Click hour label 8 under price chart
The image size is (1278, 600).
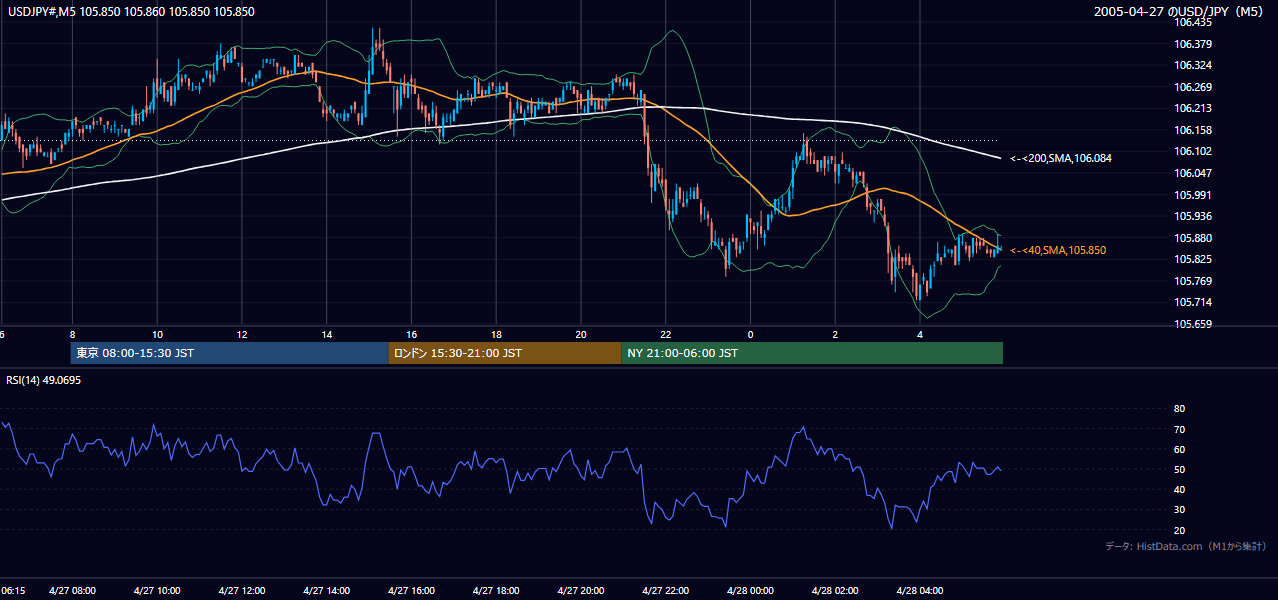(x=72, y=335)
